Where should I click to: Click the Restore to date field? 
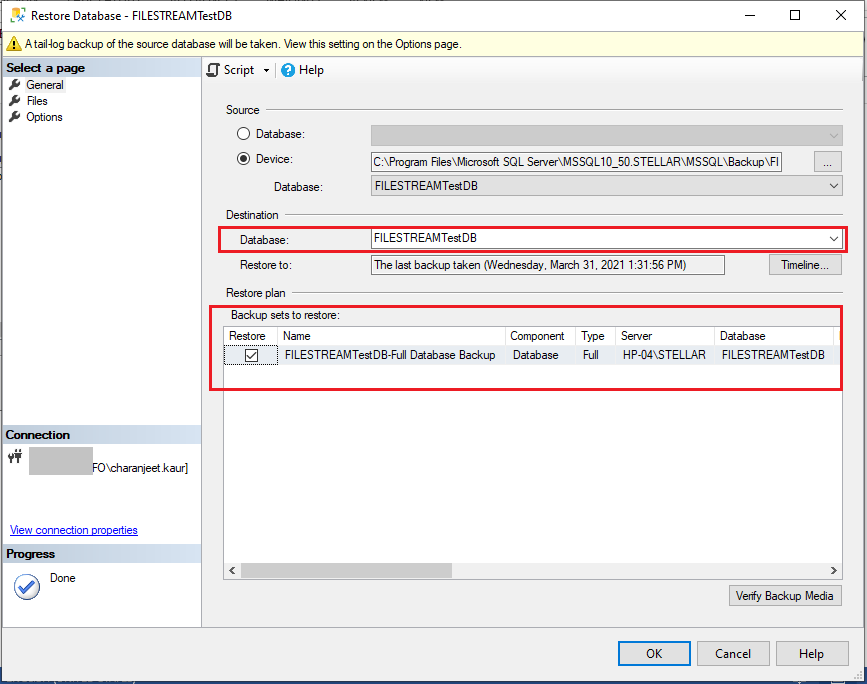click(547, 265)
